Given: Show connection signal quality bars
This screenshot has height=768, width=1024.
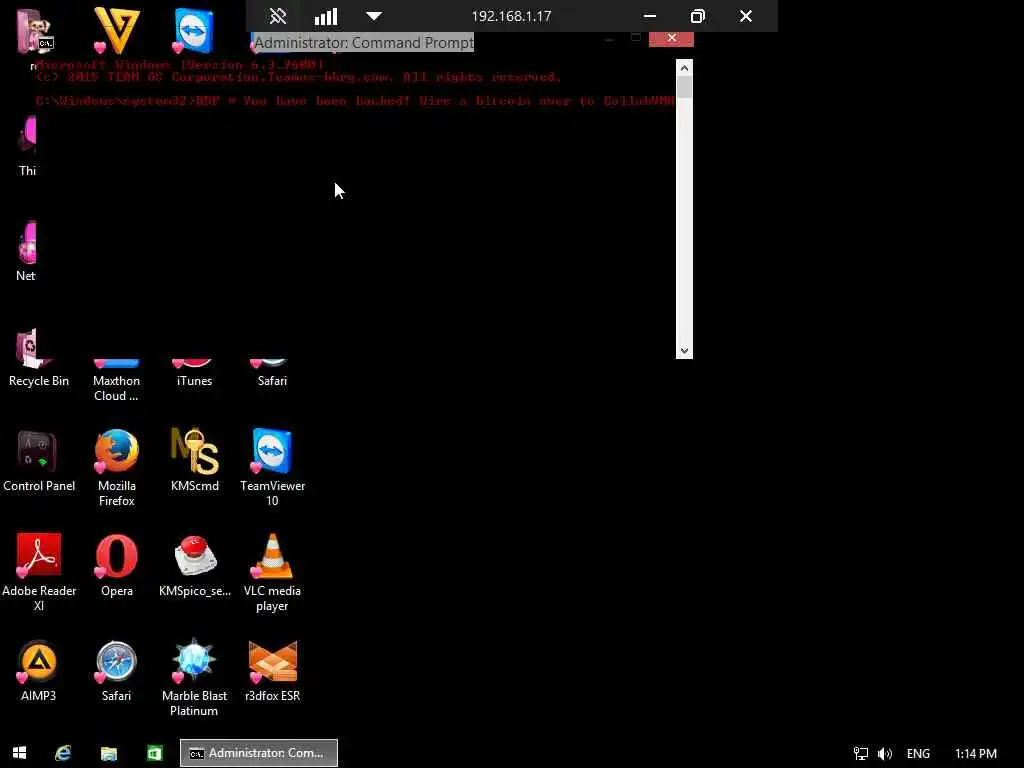Looking at the screenshot, I should (326, 16).
